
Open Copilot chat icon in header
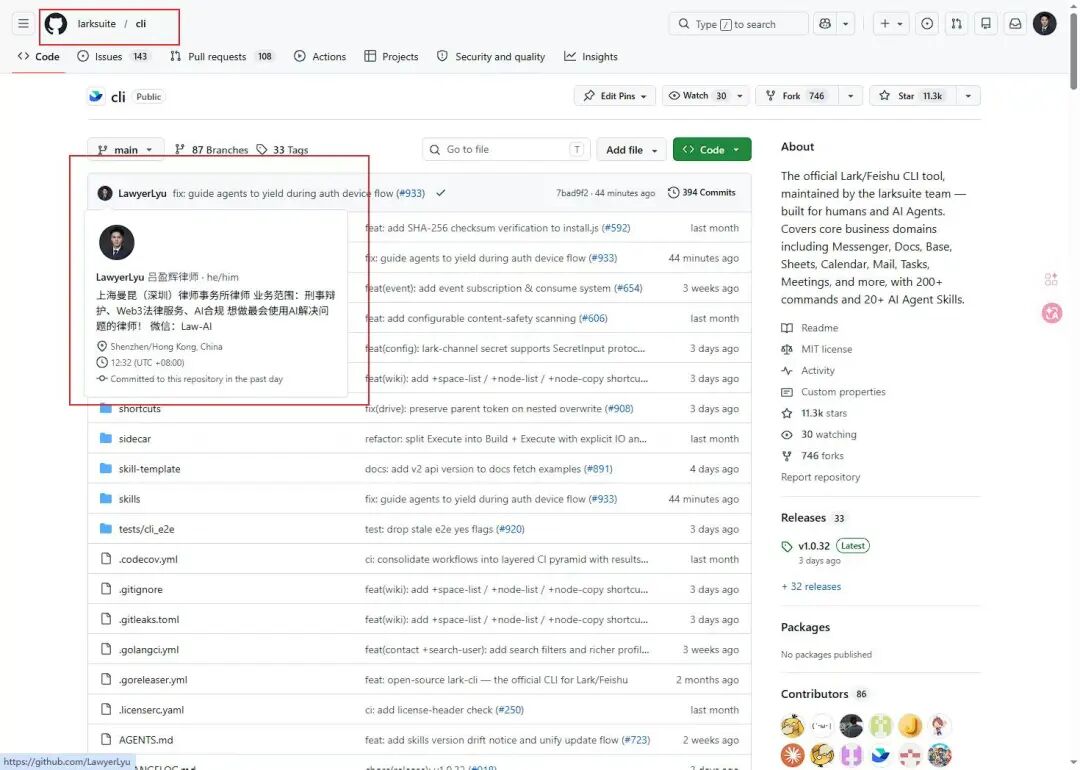(824, 23)
